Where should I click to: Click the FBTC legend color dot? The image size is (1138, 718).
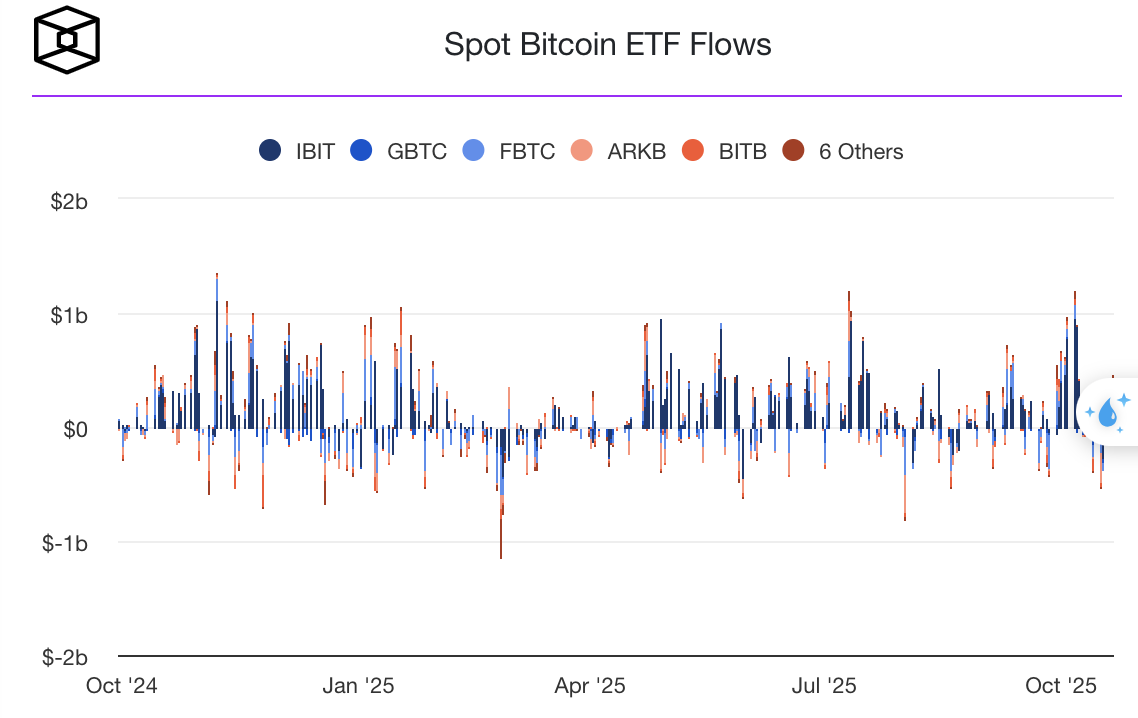[473, 152]
